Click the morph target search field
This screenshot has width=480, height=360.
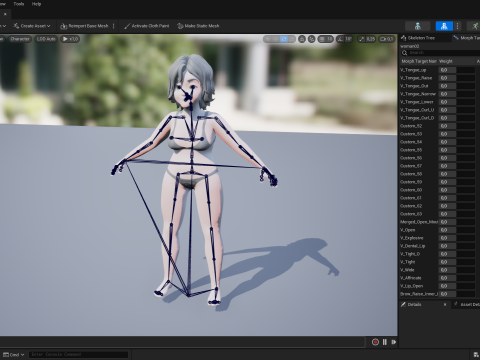pos(440,53)
